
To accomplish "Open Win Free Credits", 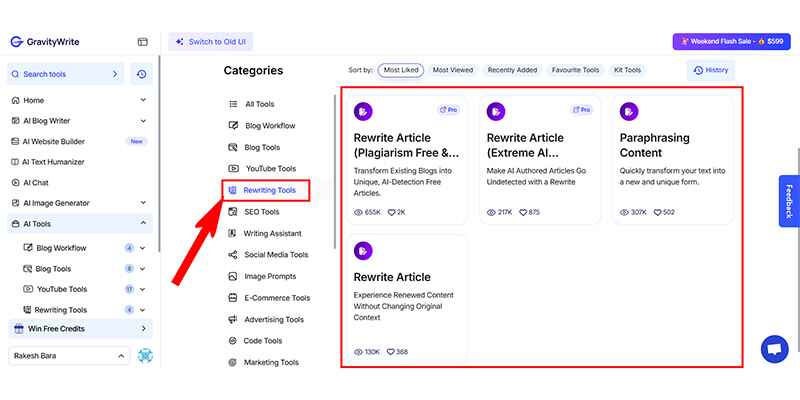I will [x=80, y=329].
